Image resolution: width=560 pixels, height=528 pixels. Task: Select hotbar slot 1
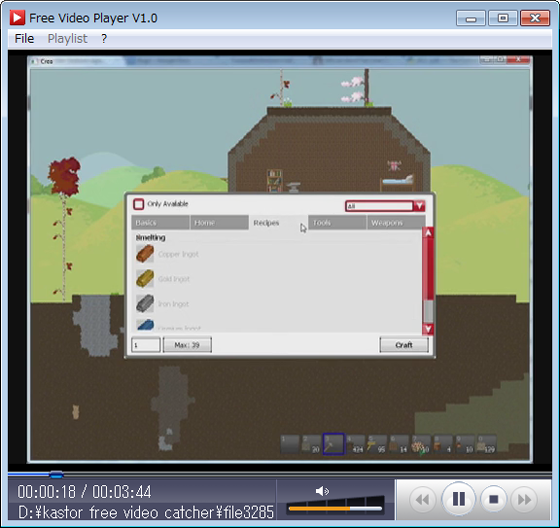click(290, 444)
